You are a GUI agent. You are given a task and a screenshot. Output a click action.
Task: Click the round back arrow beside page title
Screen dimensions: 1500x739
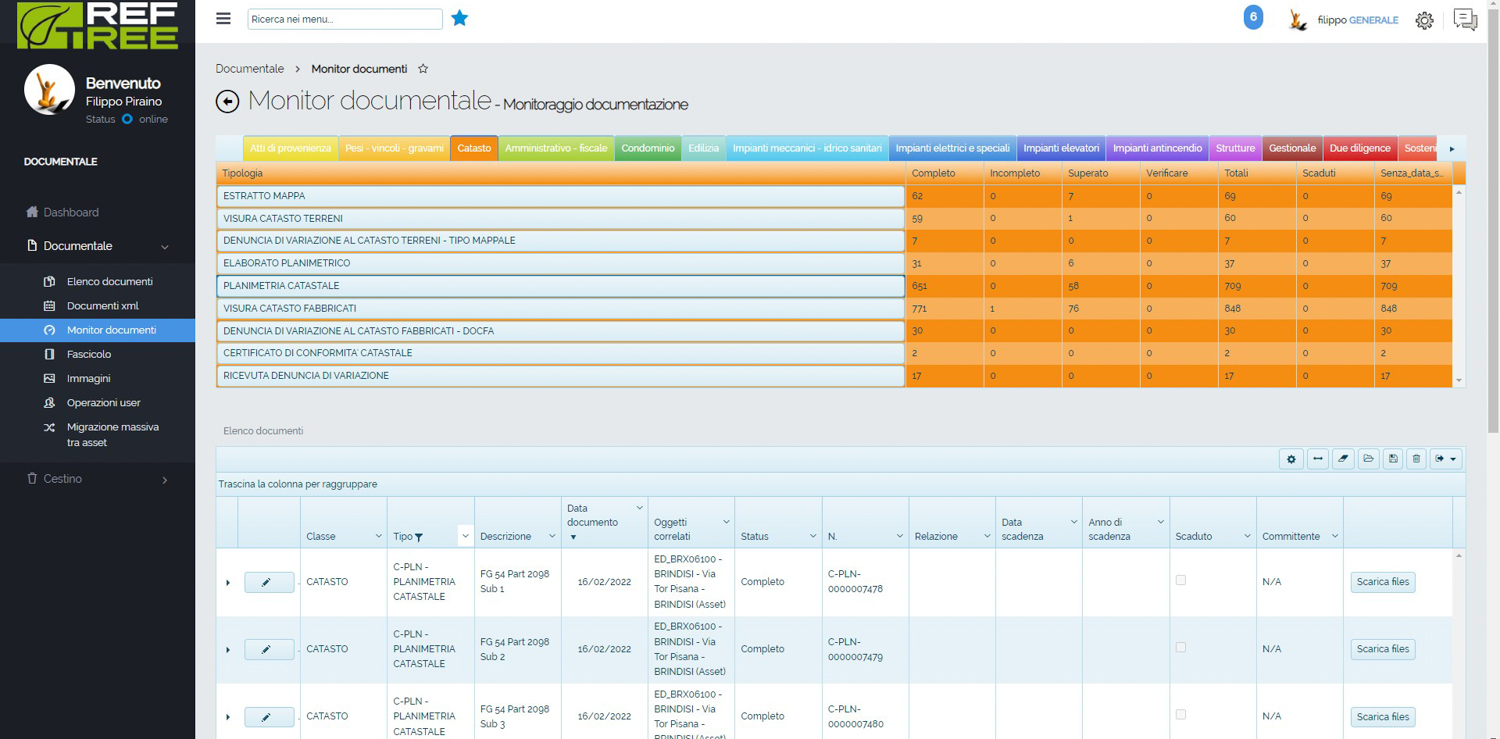[x=228, y=101]
